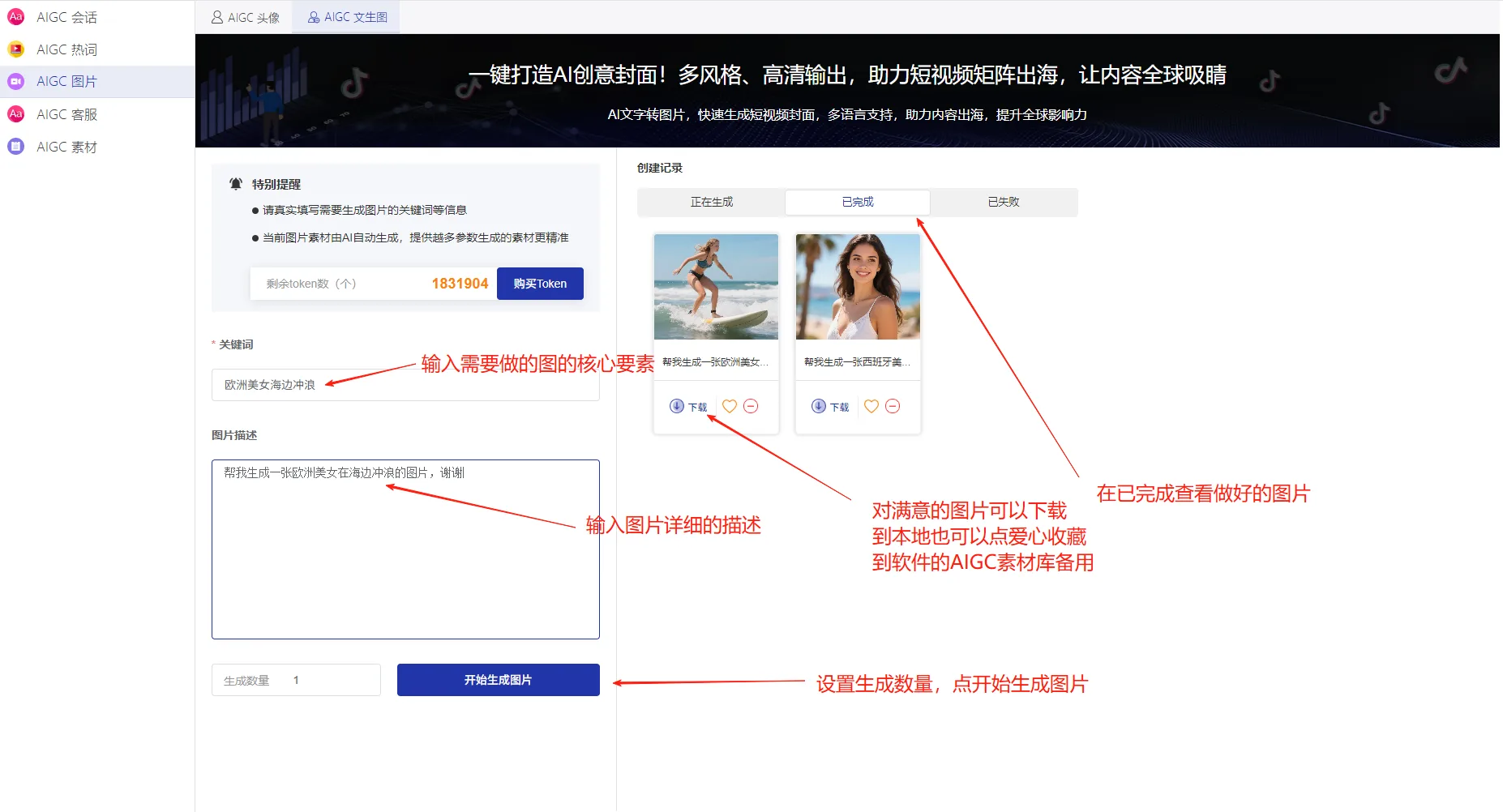The height and width of the screenshot is (812, 1503).
Task: Click the download icon on the surfing image card
Action: pyautogui.click(x=676, y=406)
